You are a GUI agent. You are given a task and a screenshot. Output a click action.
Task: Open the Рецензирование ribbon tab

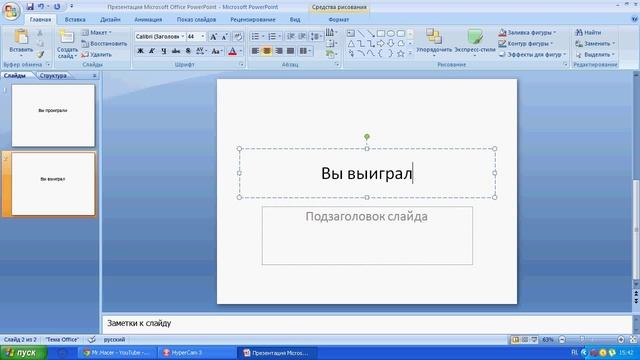[x=253, y=19]
